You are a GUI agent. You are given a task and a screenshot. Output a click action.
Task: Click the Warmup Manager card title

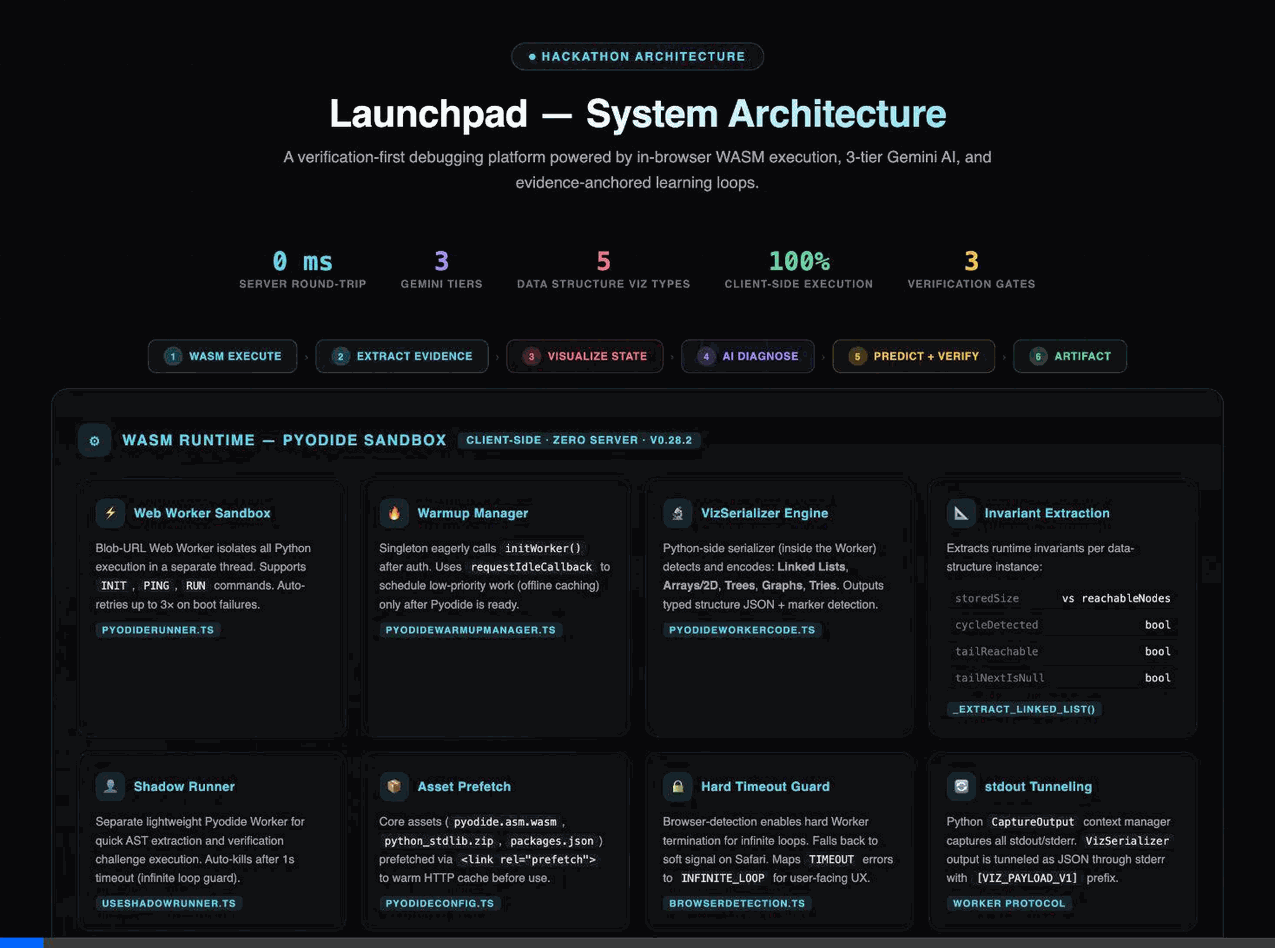tap(473, 513)
